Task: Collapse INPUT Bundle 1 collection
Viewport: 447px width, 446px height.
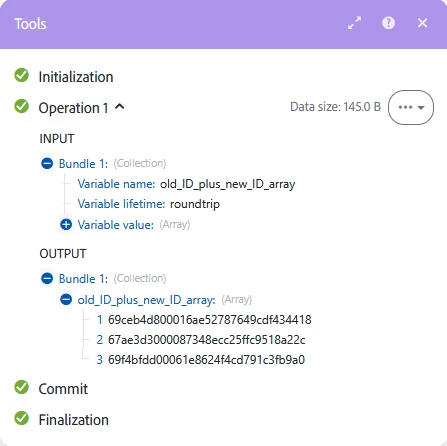Action: pyautogui.click(x=47, y=163)
